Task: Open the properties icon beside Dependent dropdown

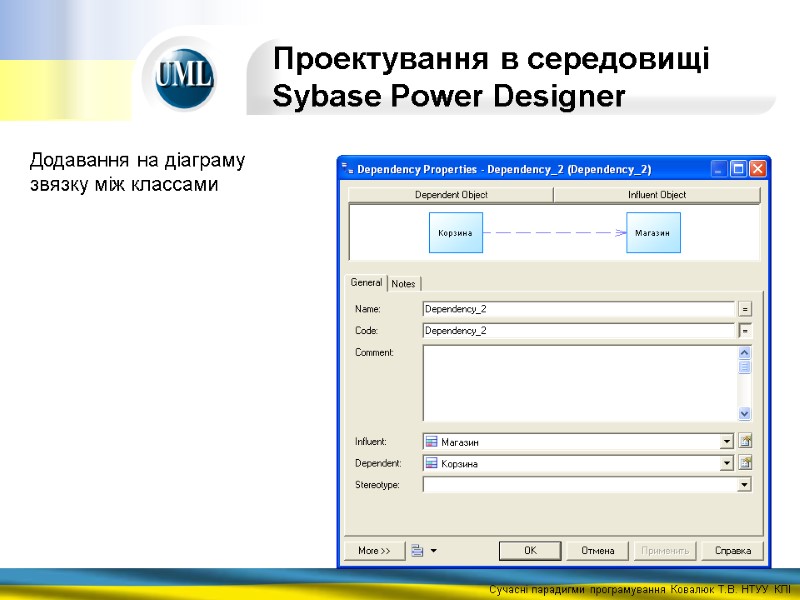Action: [x=746, y=463]
